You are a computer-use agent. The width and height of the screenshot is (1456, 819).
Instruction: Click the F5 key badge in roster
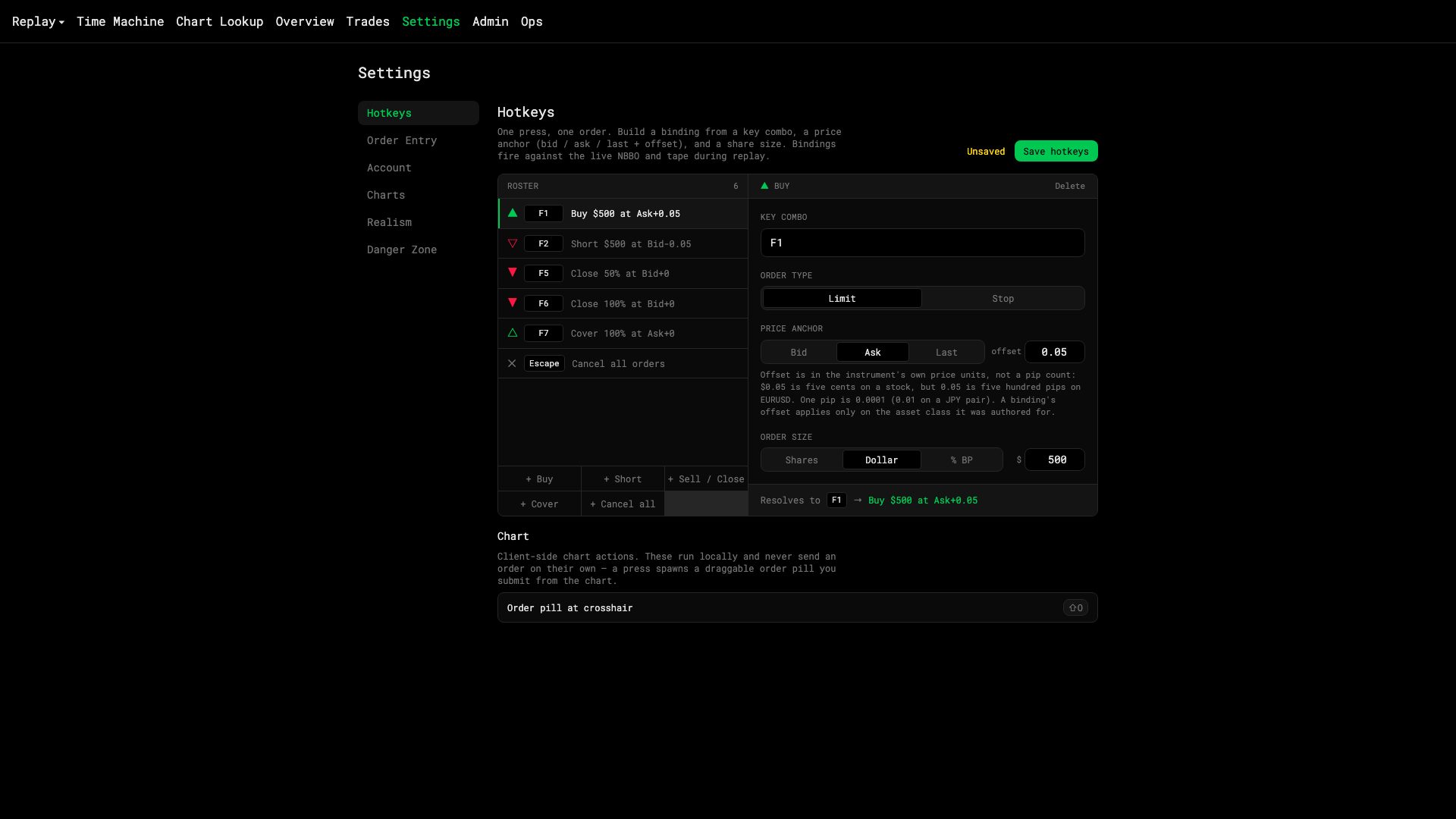(544, 273)
